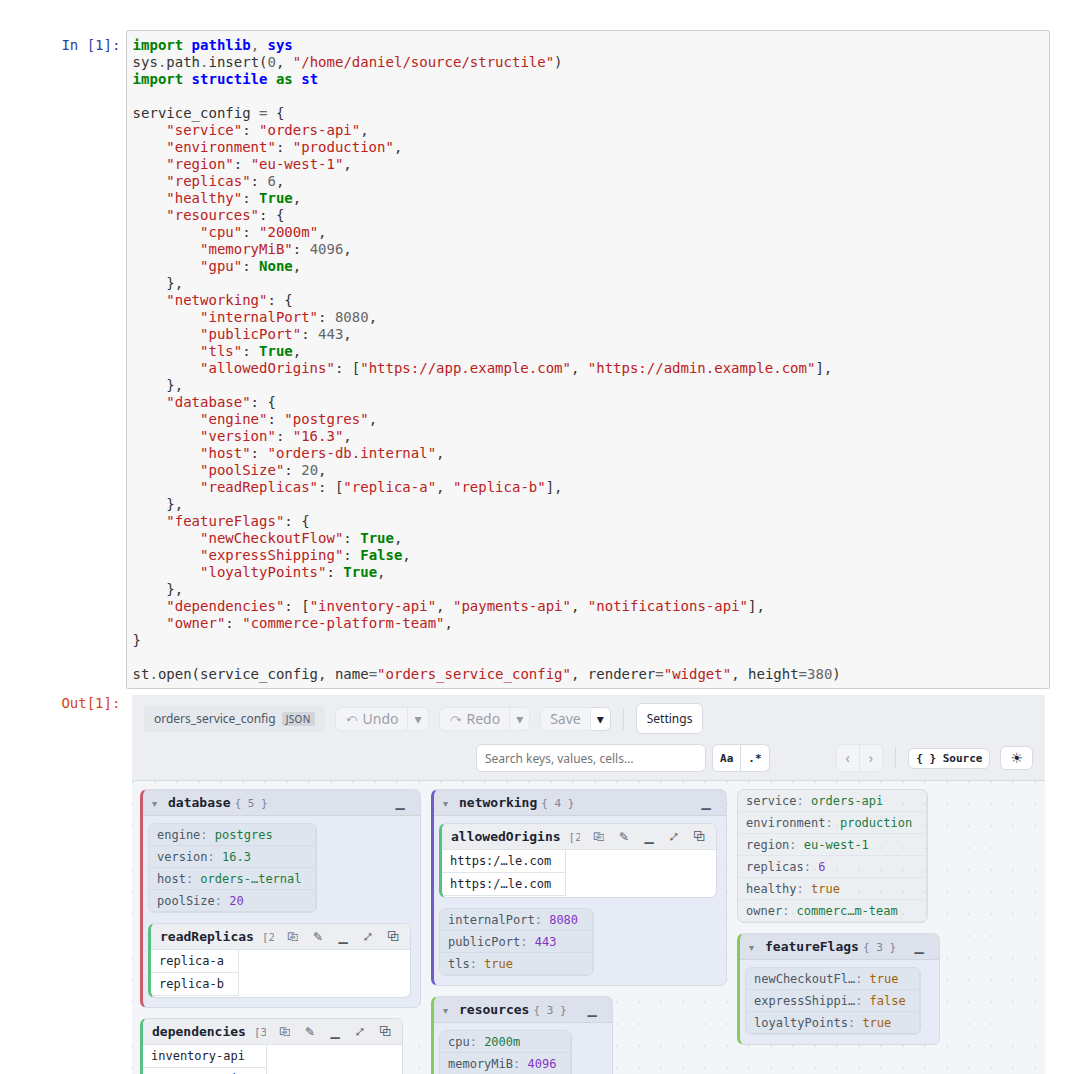Go to previous search match
Image resolution: width=1084 pixels, height=1074 pixels.
point(848,758)
